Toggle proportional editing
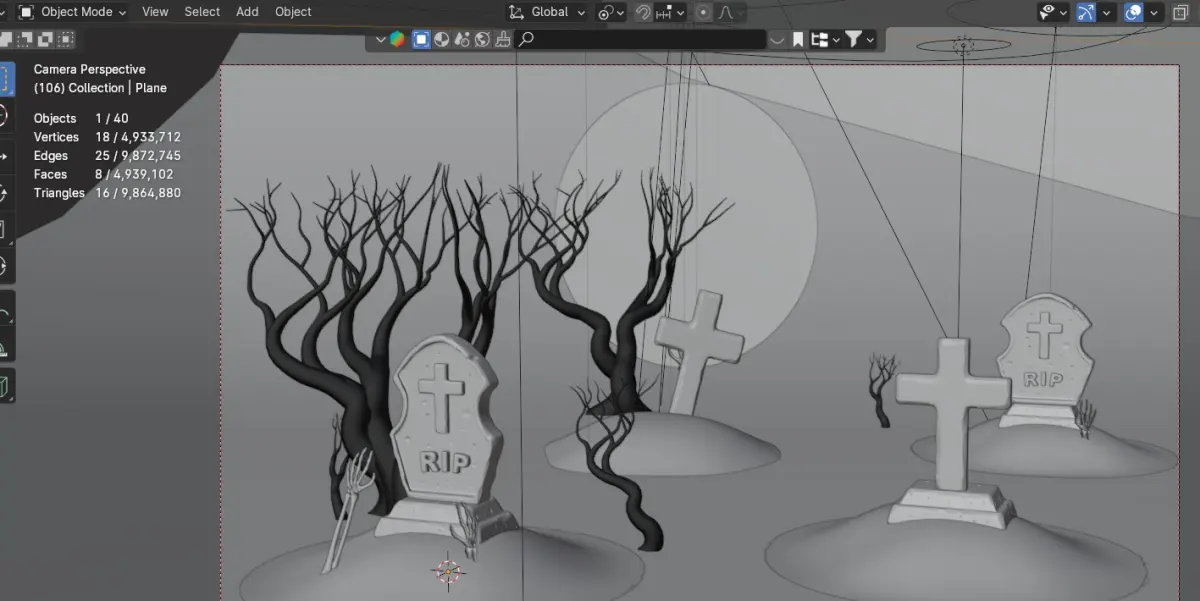The image size is (1200, 601). click(704, 12)
